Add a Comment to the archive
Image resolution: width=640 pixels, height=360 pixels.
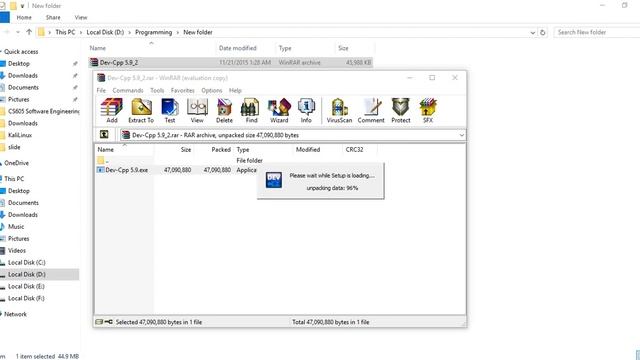pos(371,111)
